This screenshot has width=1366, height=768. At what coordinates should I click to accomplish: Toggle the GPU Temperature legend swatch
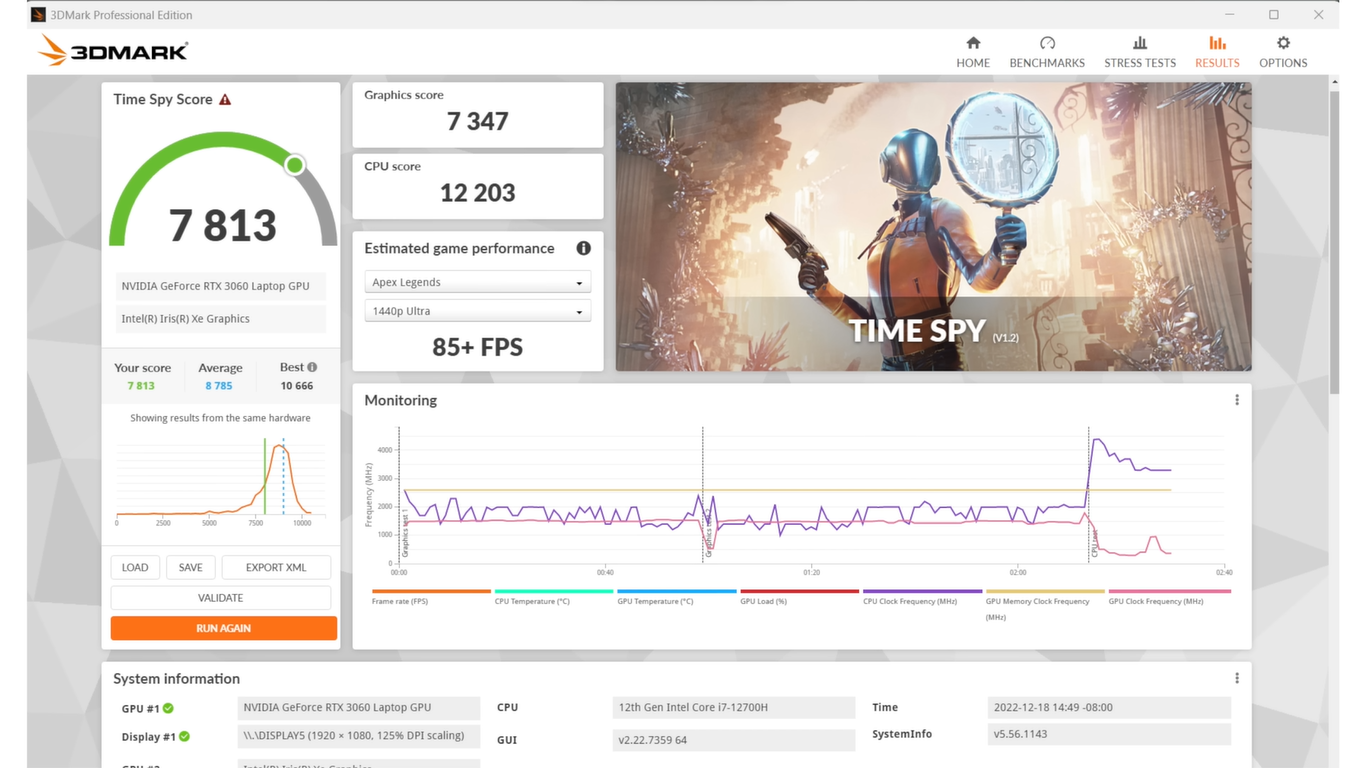click(x=676, y=591)
